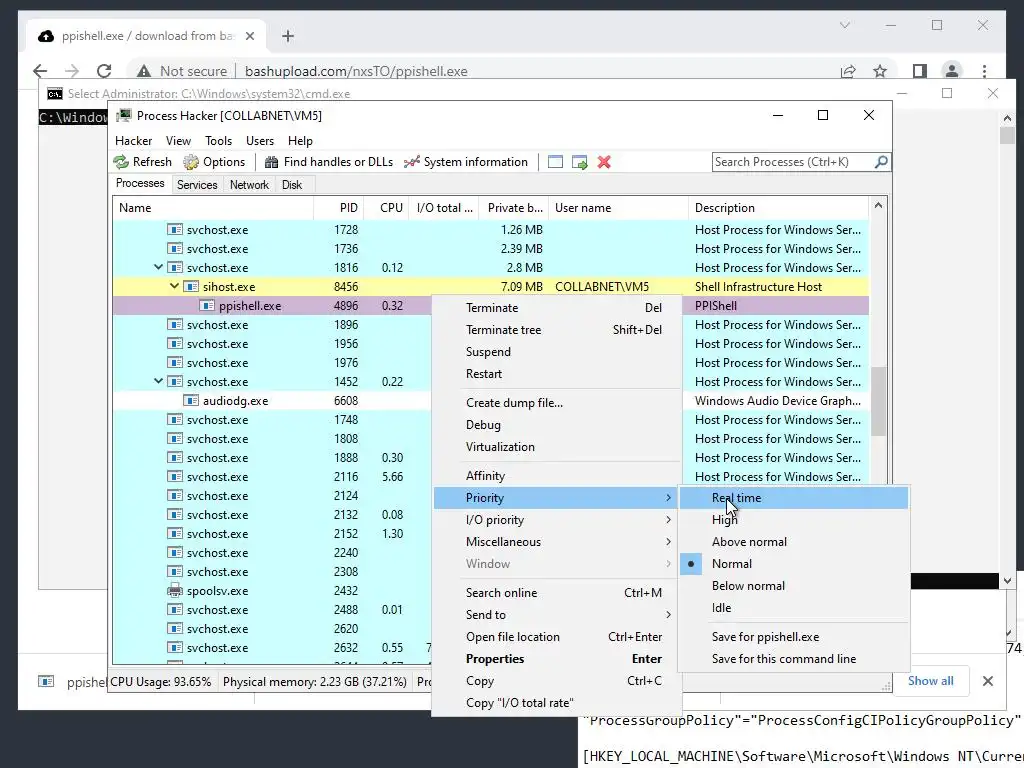Select the spoolsv.exe process row
Viewport: 1024px width, 768px height.
coord(271,591)
